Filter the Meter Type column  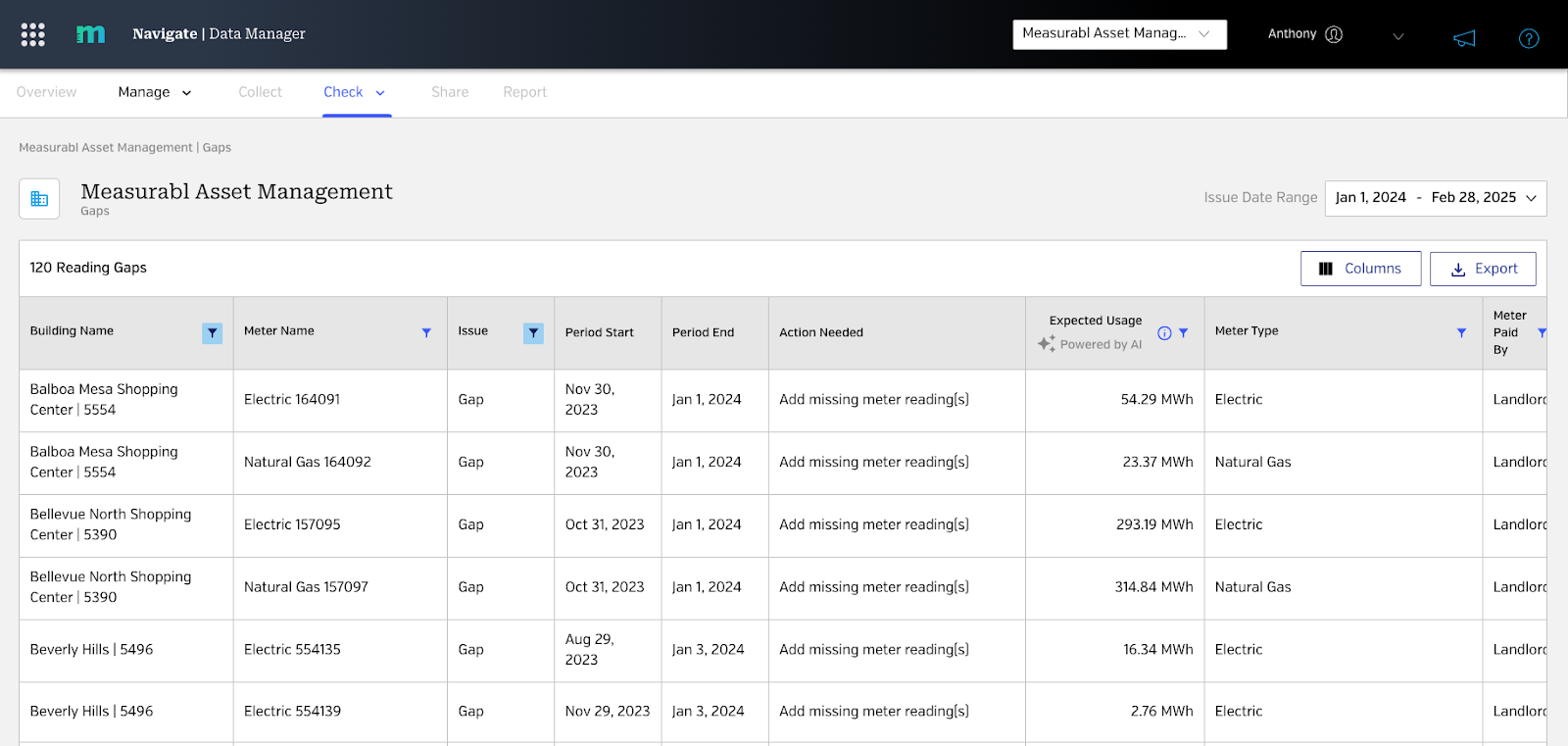[1461, 333]
